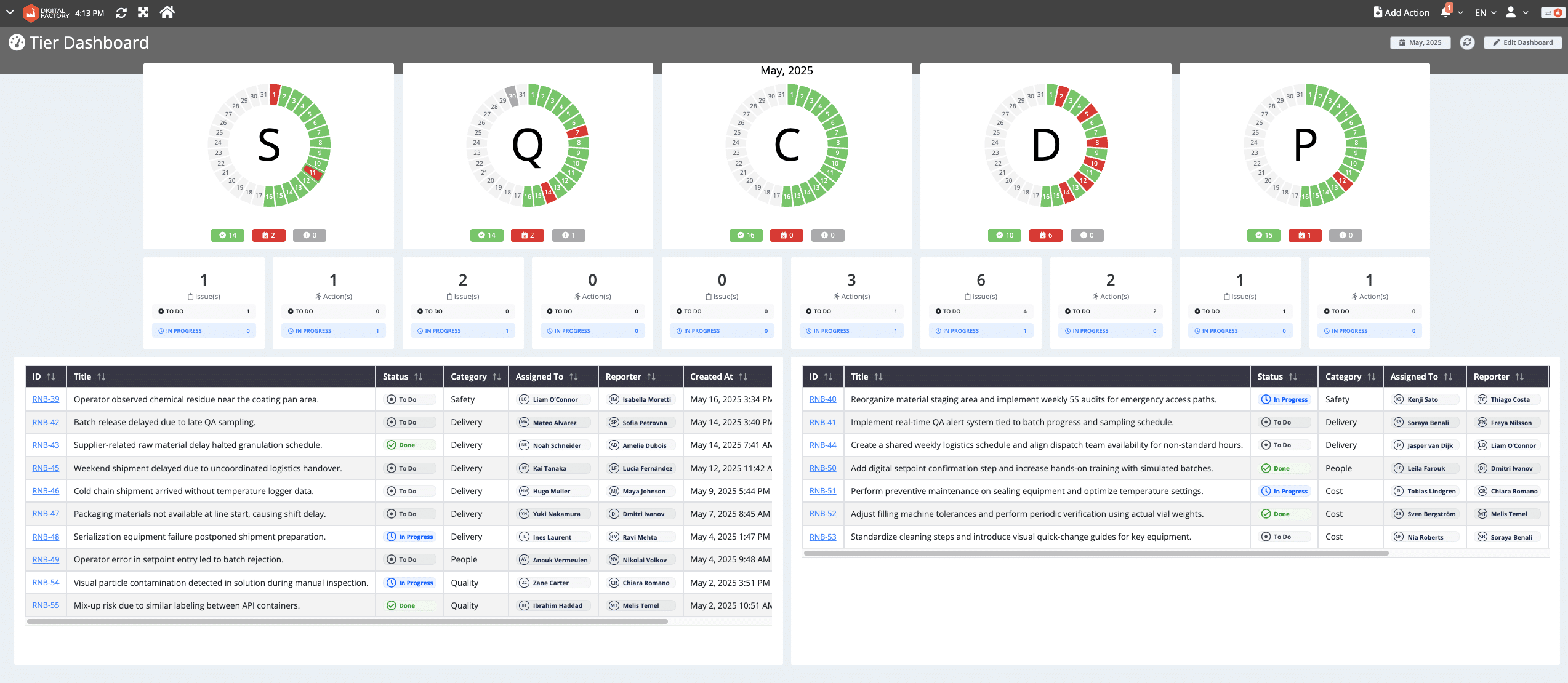This screenshot has width=1568, height=683.
Task: Click Done status of RNB-43
Action: click(x=409, y=445)
